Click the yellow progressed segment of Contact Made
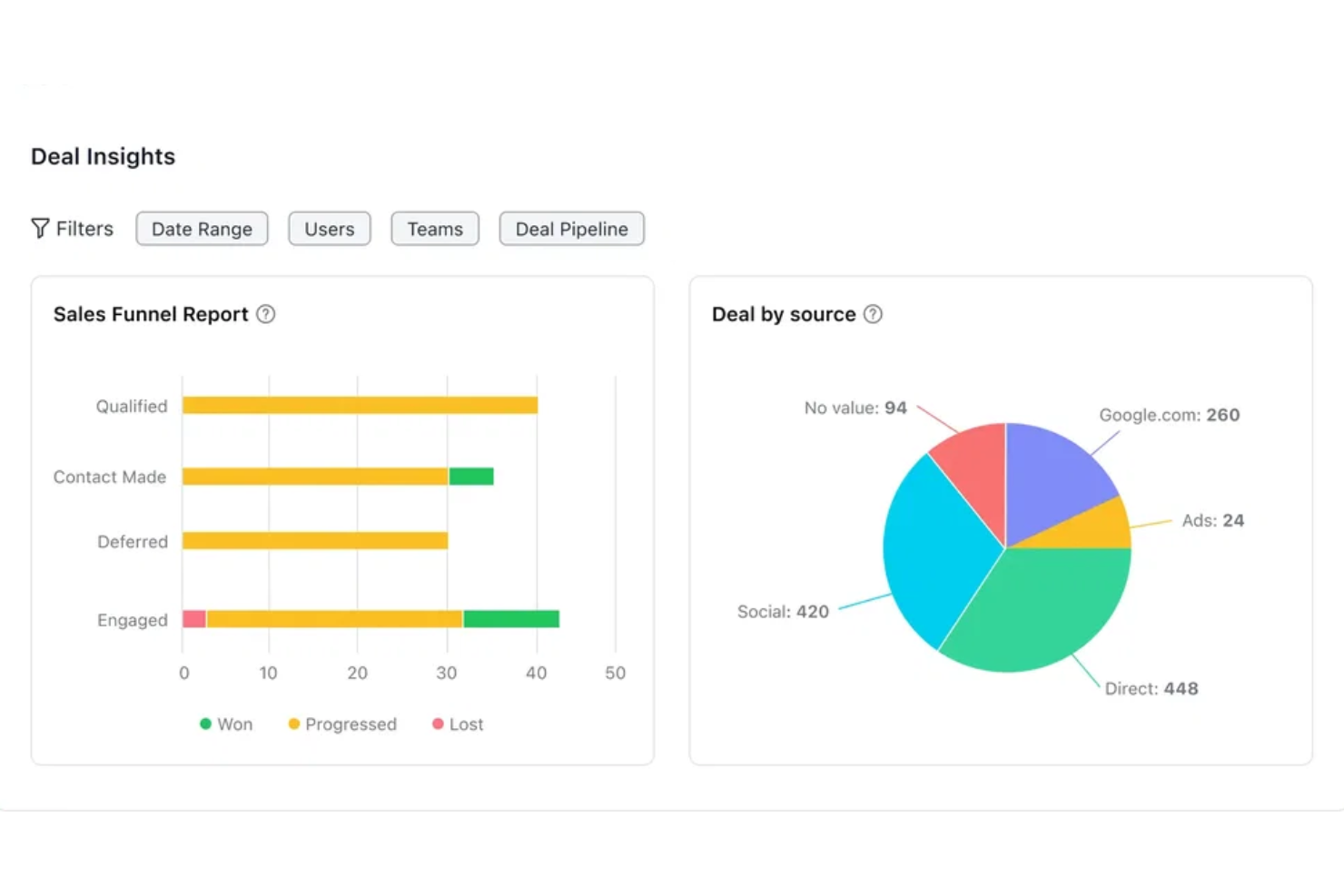This screenshot has height=896, width=1344. (x=315, y=477)
